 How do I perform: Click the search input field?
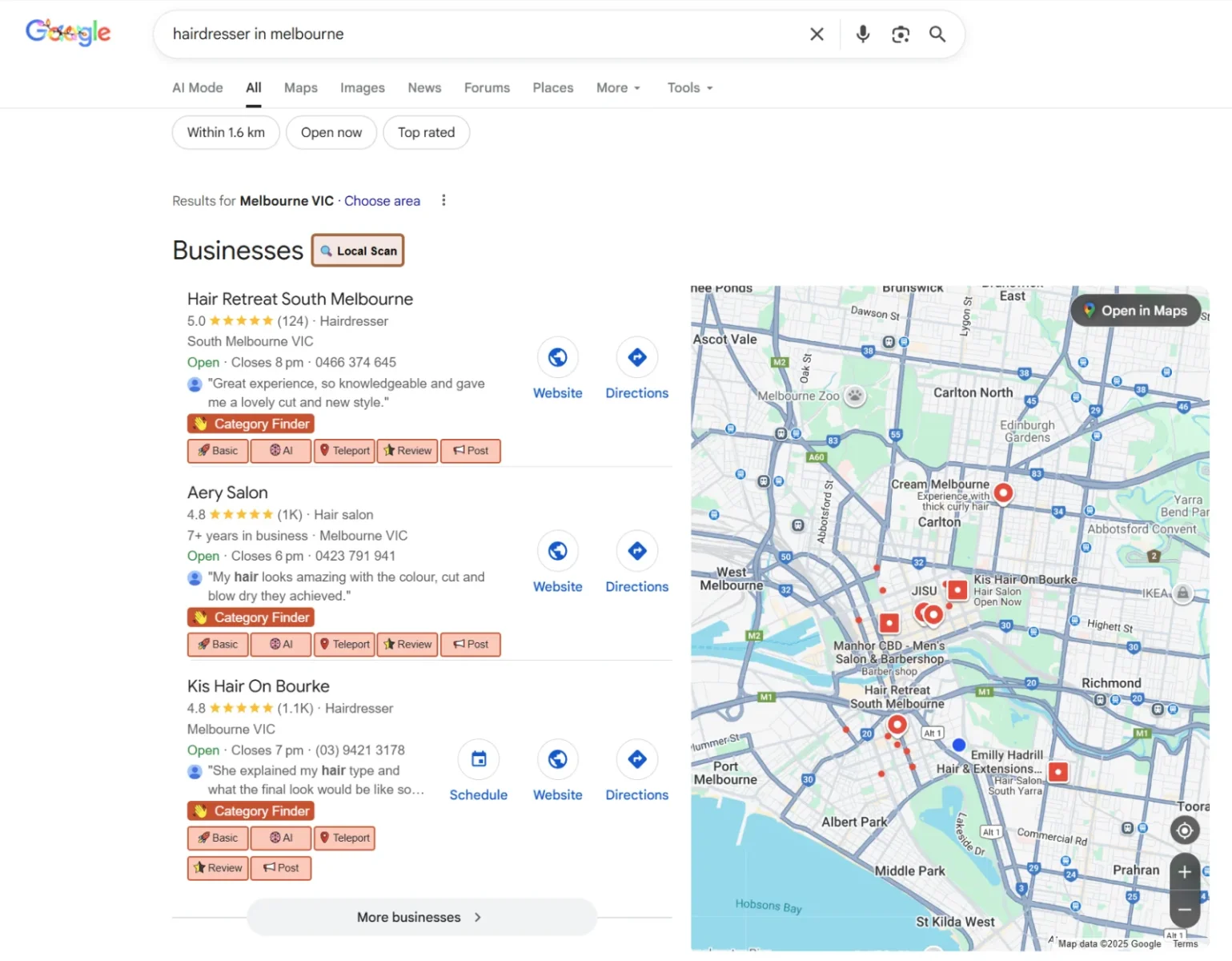click(480, 34)
